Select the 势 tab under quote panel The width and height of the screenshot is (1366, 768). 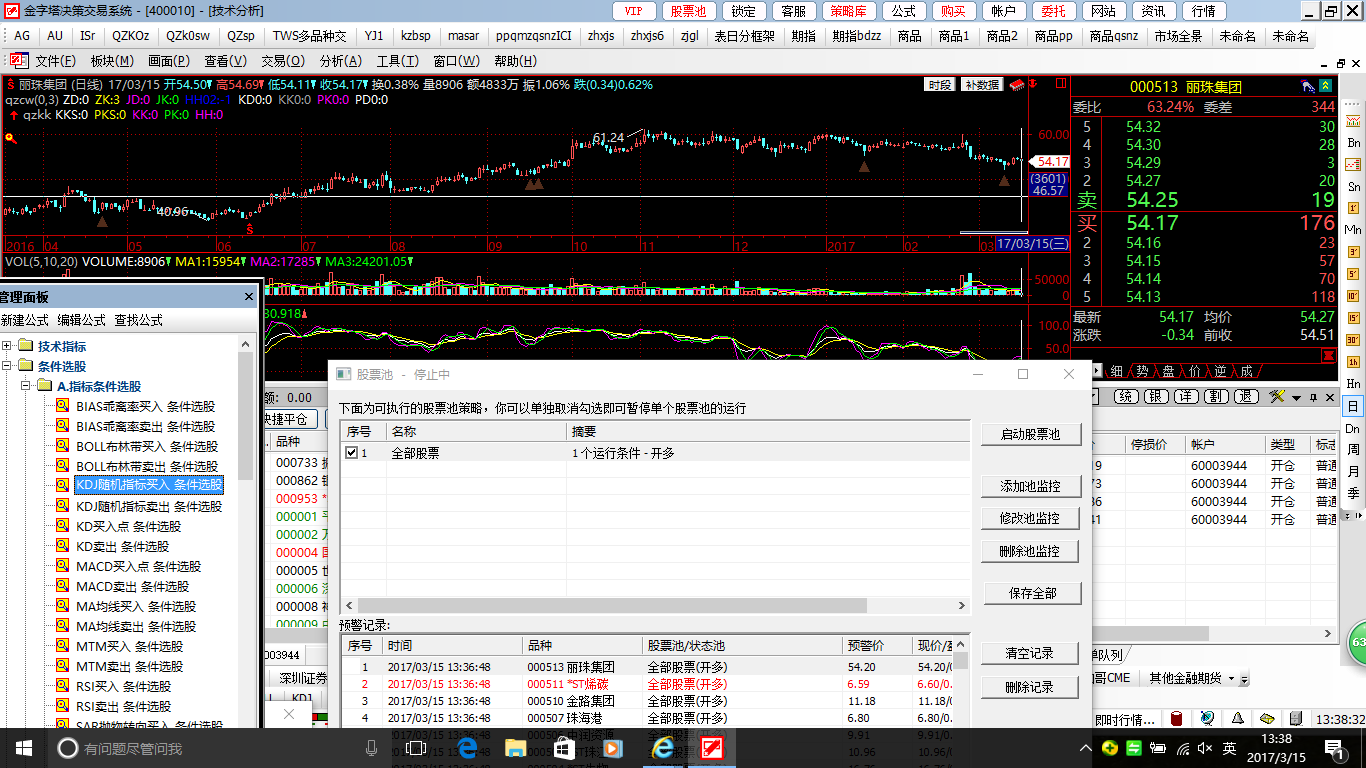pos(1141,370)
